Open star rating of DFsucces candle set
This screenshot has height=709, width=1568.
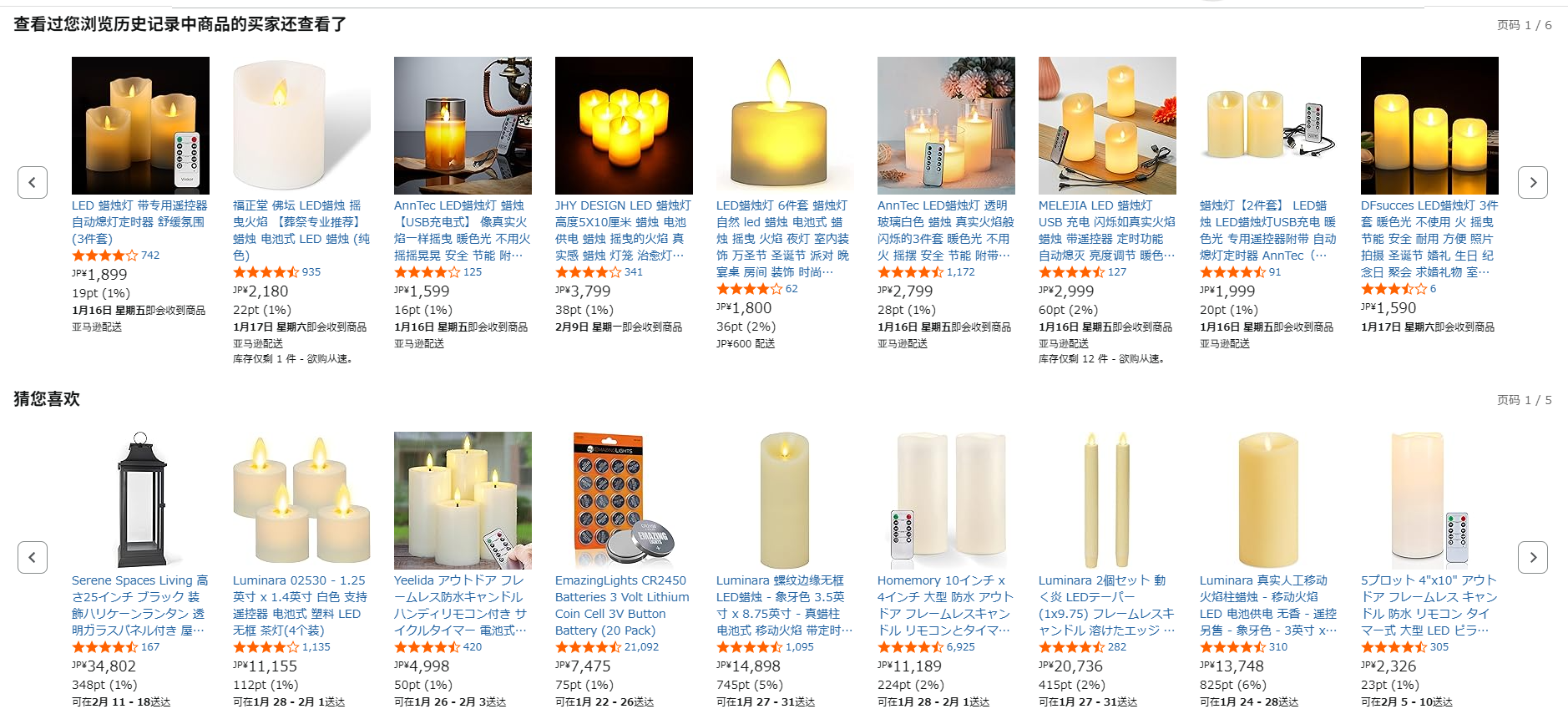coord(1393,289)
